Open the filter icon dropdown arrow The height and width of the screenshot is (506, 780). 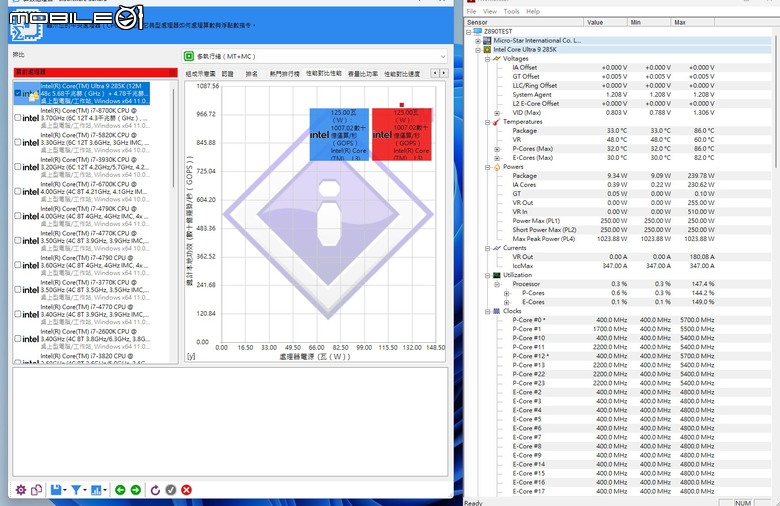point(85,491)
